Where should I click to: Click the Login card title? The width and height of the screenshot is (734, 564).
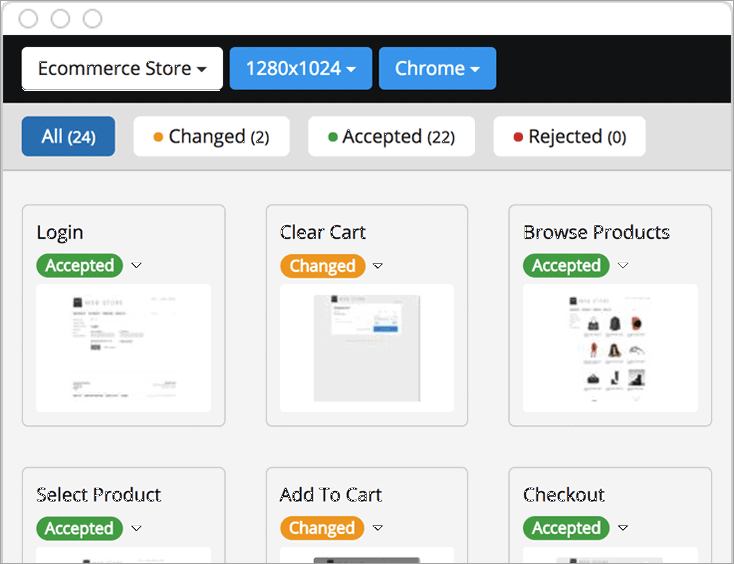click(60, 233)
